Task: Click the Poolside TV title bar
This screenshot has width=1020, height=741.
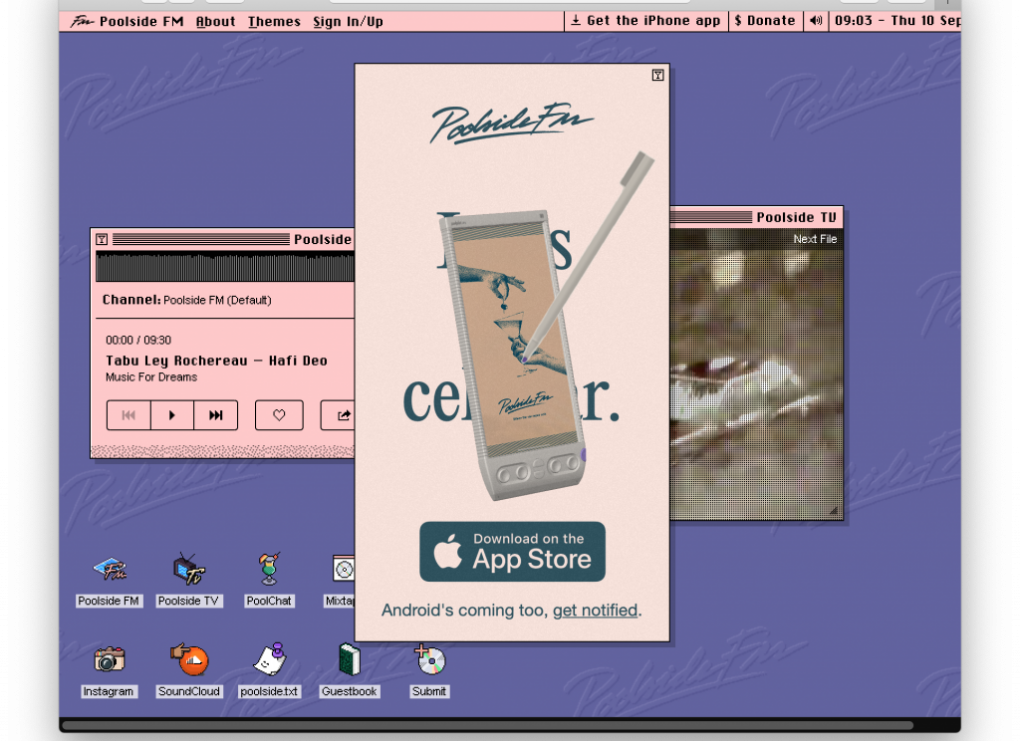Action: click(757, 217)
